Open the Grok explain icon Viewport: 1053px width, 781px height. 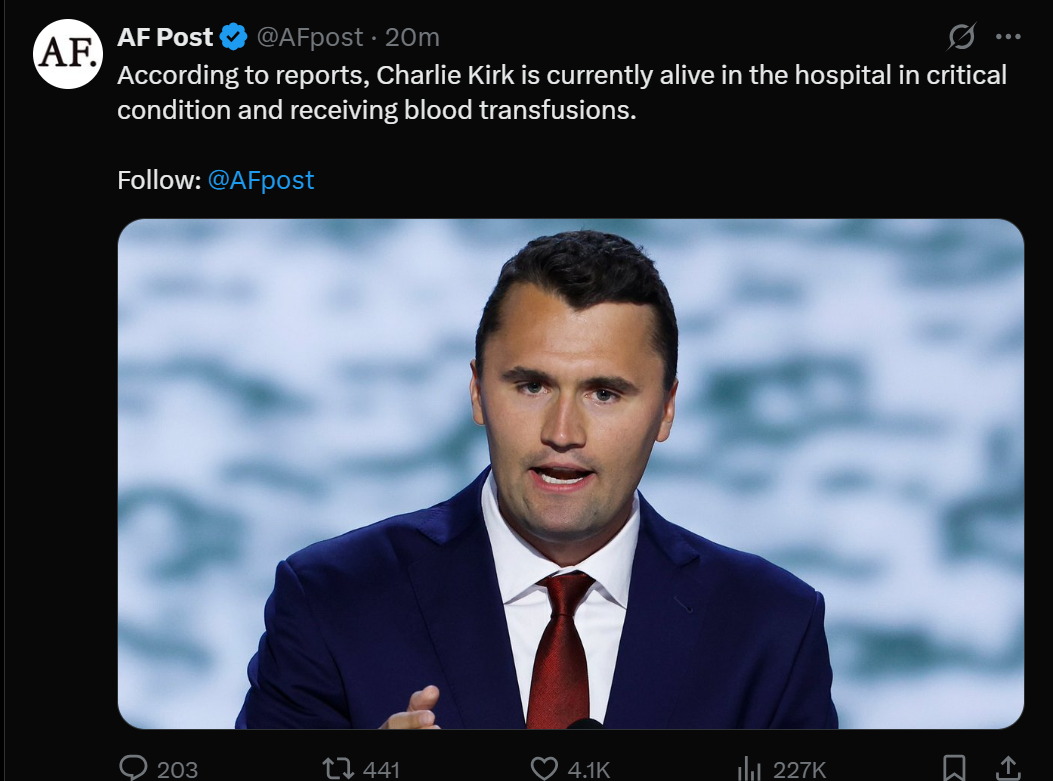pos(961,38)
